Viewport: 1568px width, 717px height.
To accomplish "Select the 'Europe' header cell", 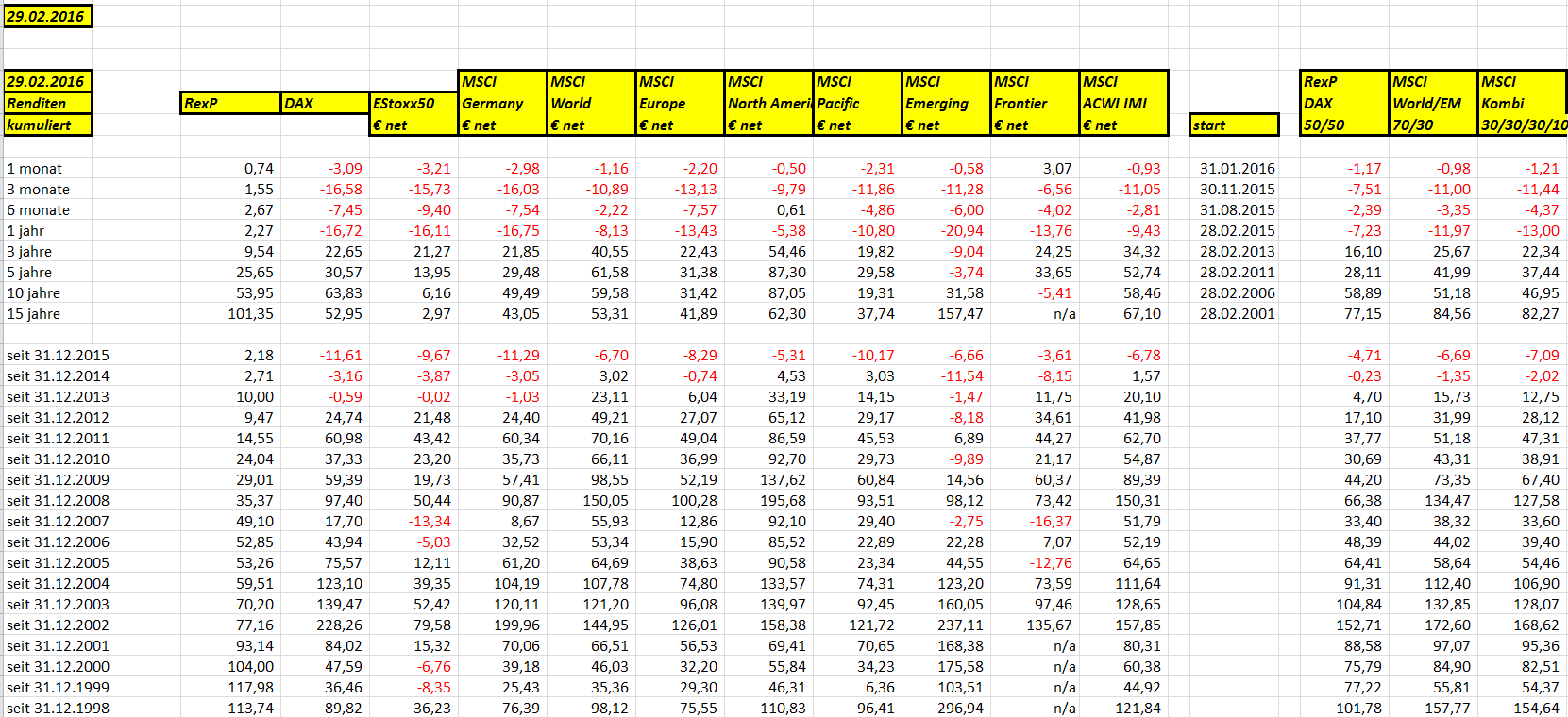I will (x=680, y=103).
